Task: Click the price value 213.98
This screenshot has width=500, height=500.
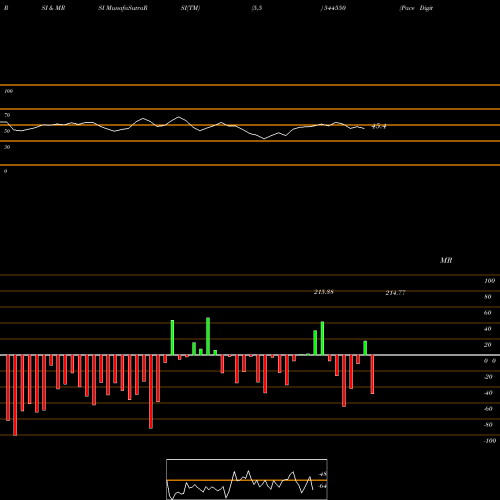Action: click(x=324, y=292)
